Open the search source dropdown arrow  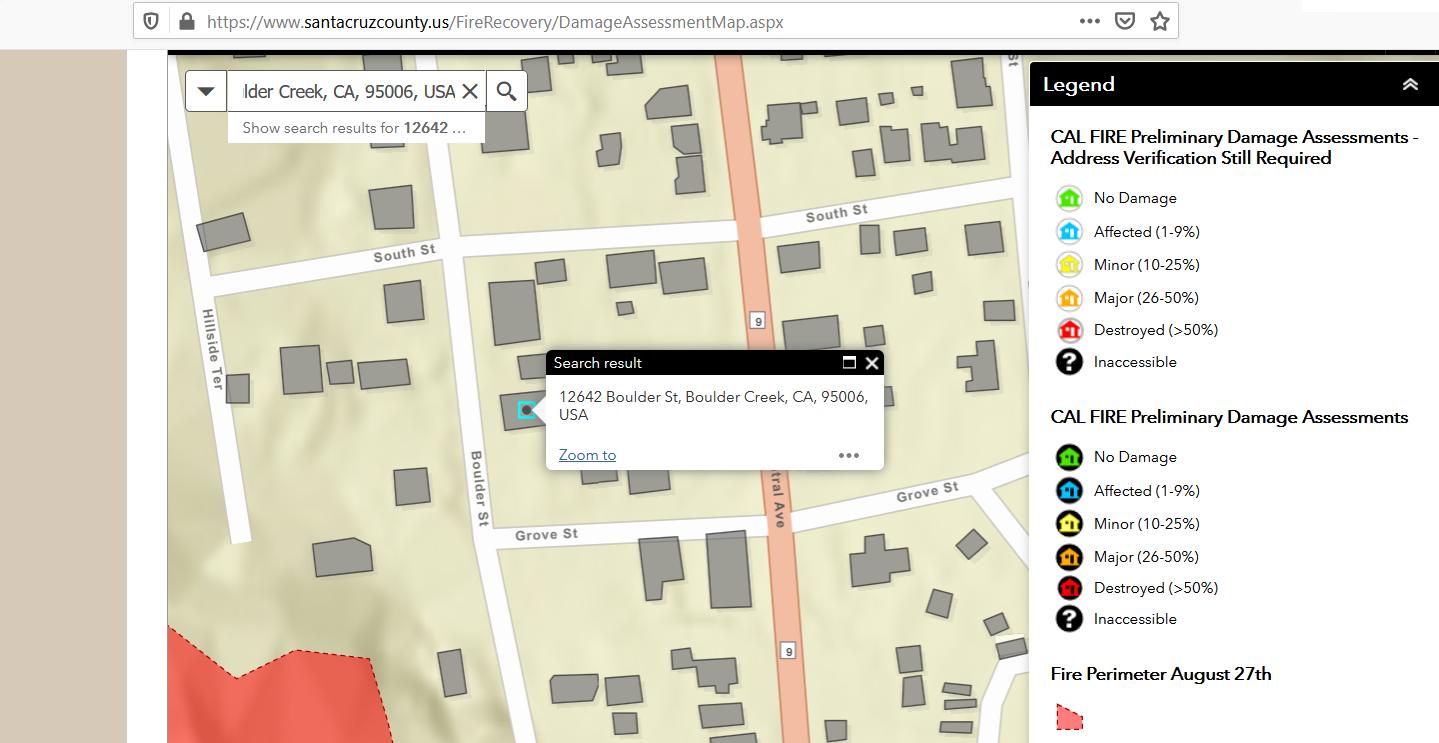[206, 91]
